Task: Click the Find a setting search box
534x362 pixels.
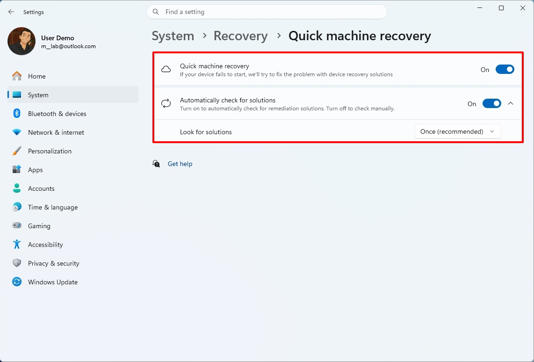Action: click(267, 12)
